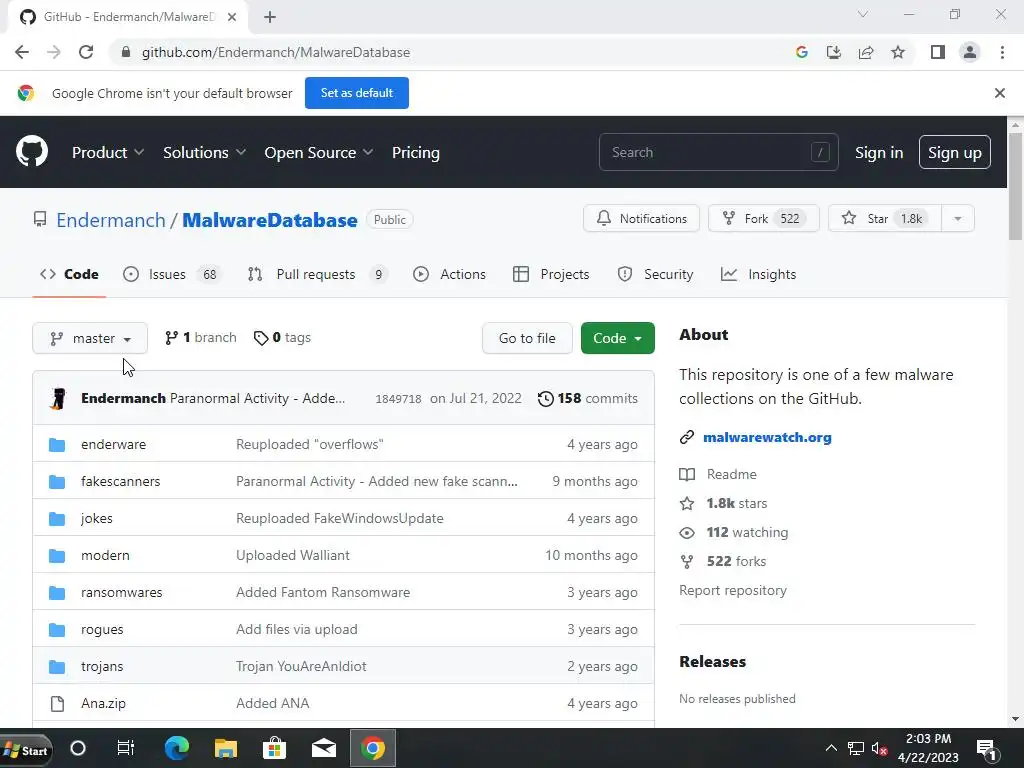Open the Chrome side panel icon
The image size is (1024, 768).
[938, 52]
